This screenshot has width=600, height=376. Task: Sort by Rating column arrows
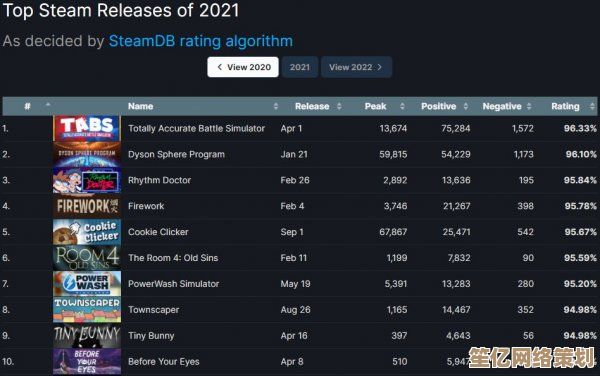[x=592, y=106]
